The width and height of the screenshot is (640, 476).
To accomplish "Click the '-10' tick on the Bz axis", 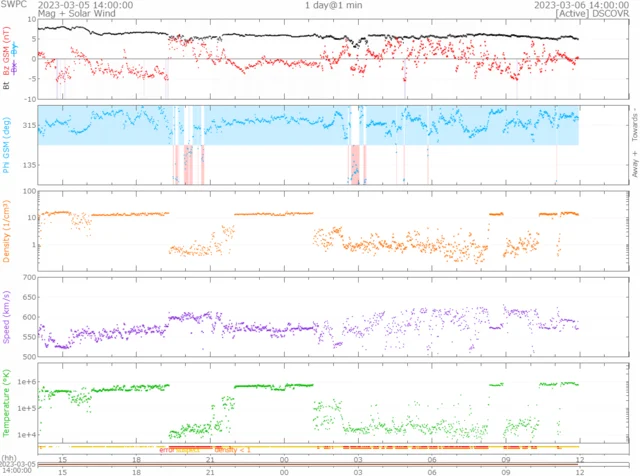I will [x=31, y=98].
